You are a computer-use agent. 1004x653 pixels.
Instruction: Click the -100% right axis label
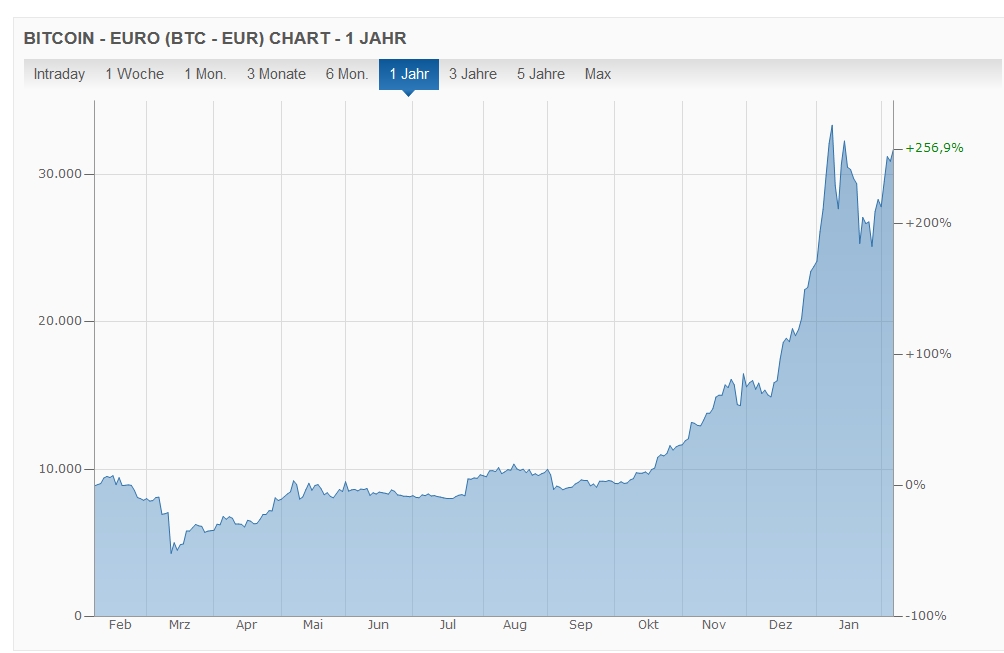(x=926, y=616)
